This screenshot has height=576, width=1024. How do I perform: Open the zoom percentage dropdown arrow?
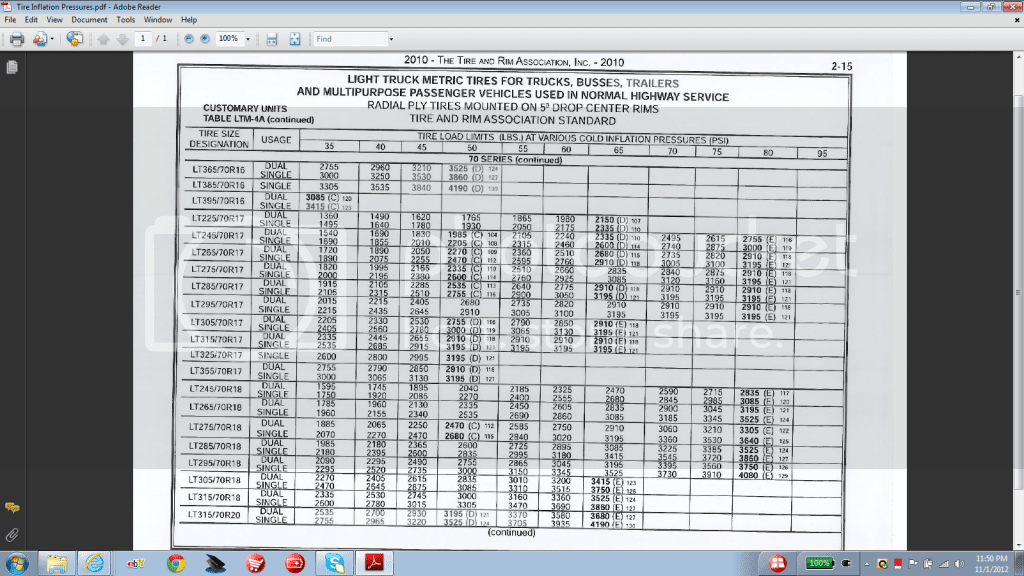pyautogui.click(x=248, y=39)
